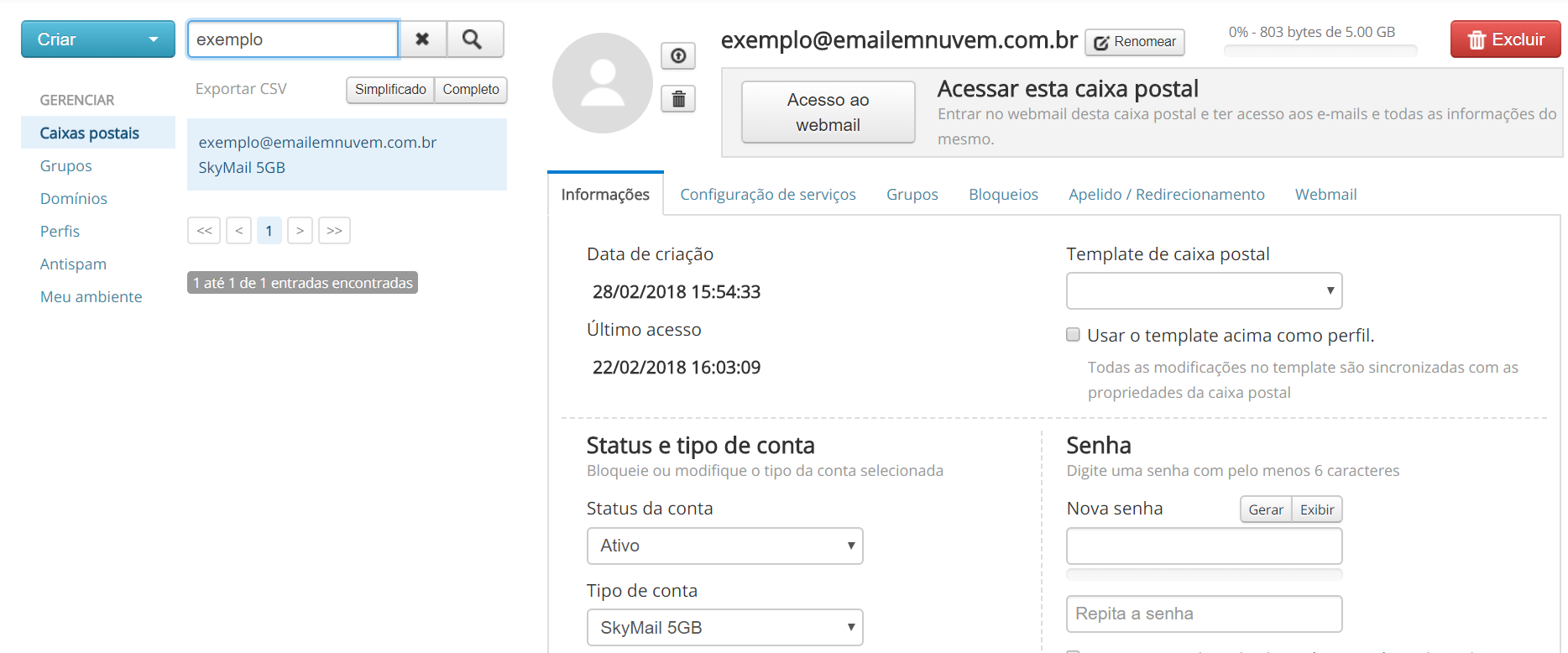Click the trash icon below avatar upload
Image resolution: width=1568 pixels, height=653 pixels.
pyautogui.click(x=678, y=100)
